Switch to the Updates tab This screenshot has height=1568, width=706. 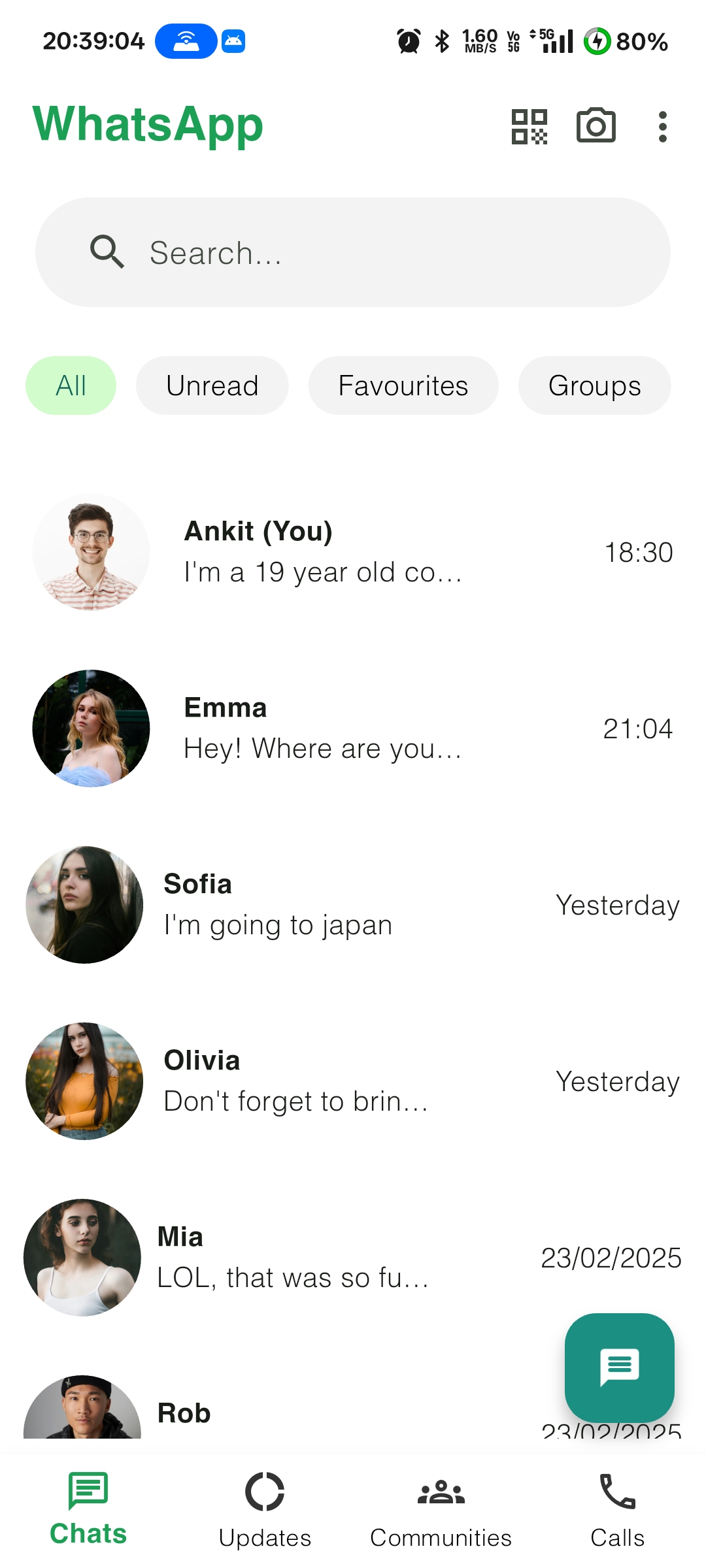(x=265, y=1509)
